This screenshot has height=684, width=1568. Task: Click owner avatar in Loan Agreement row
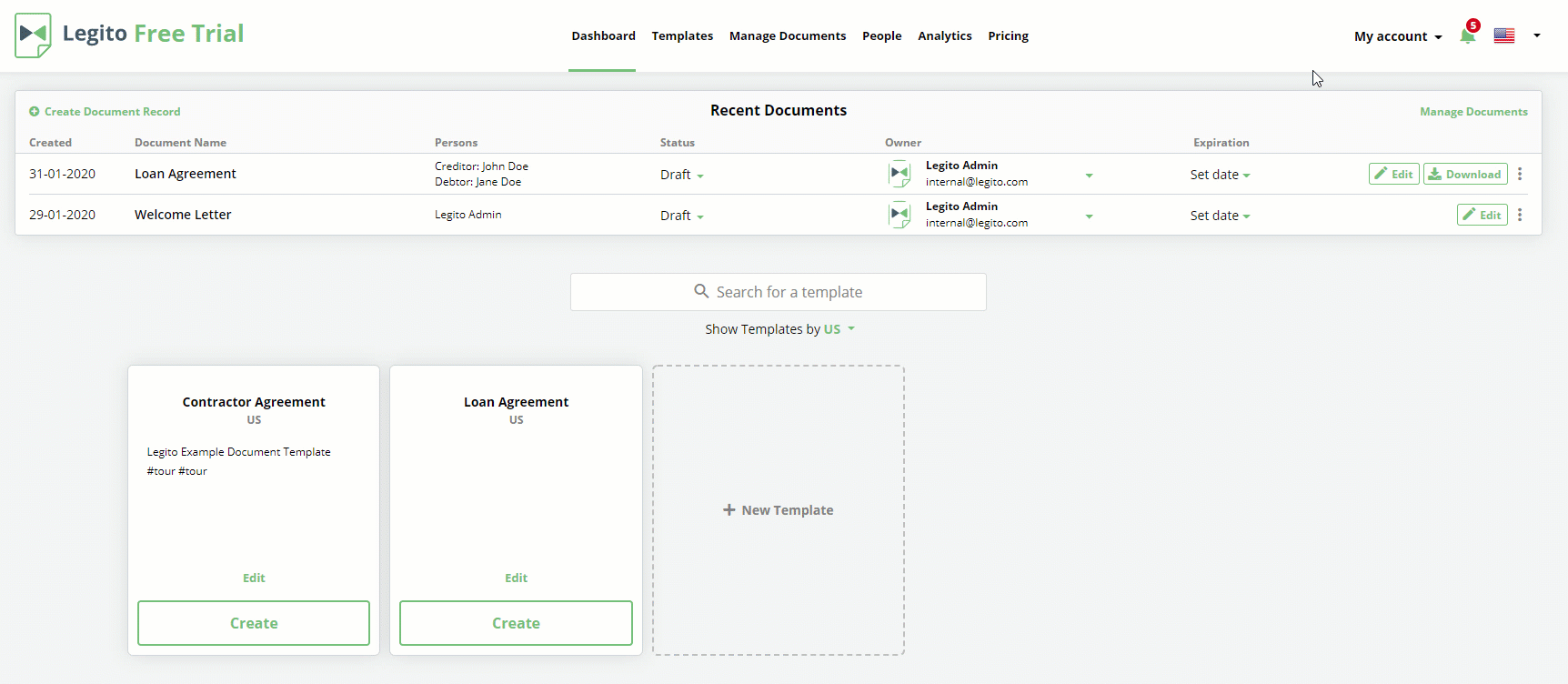click(900, 174)
